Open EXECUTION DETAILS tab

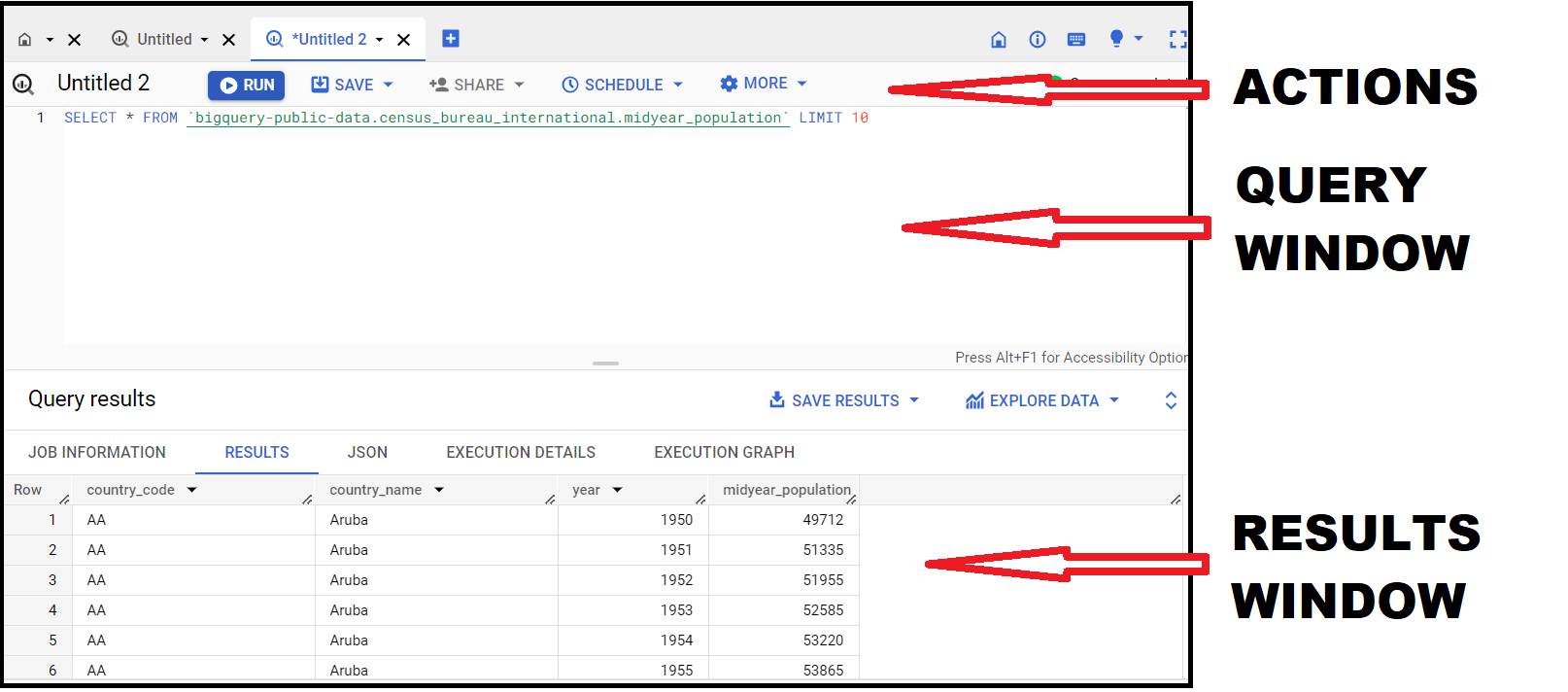[x=521, y=453]
